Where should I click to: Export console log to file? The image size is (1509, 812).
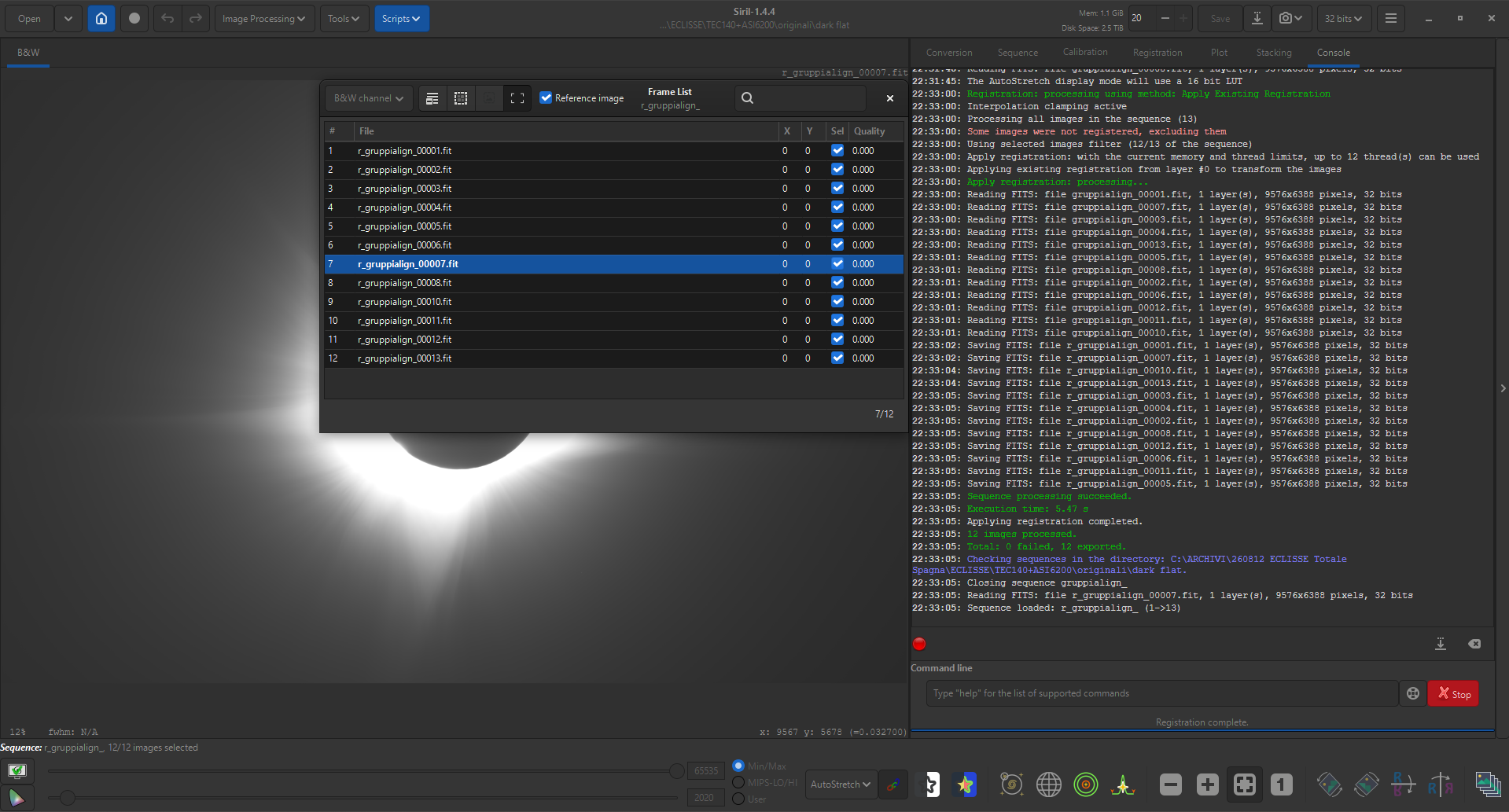1441,644
